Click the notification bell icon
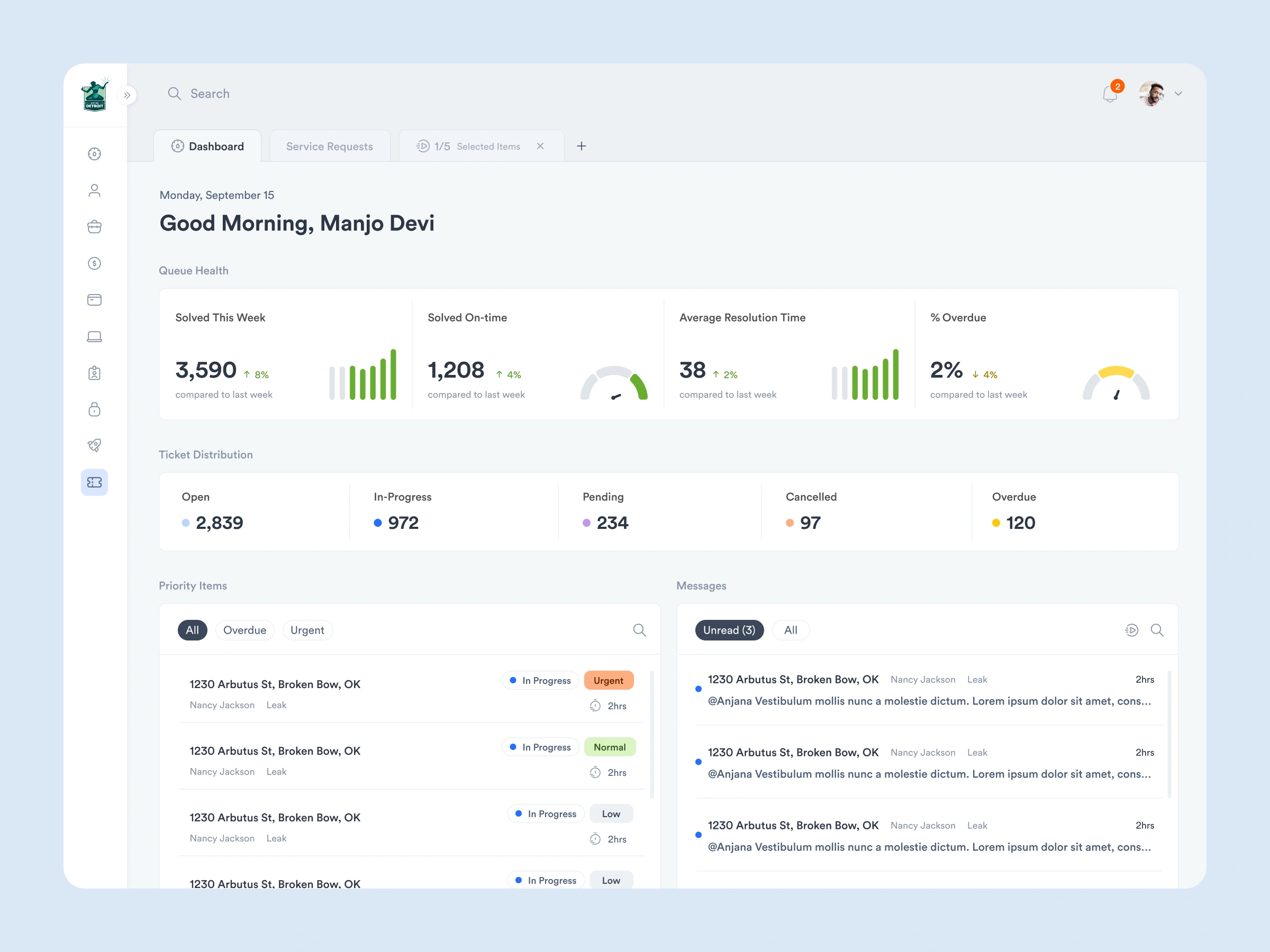The width and height of the screenshot is (1270, 952). click(1109, 94)
